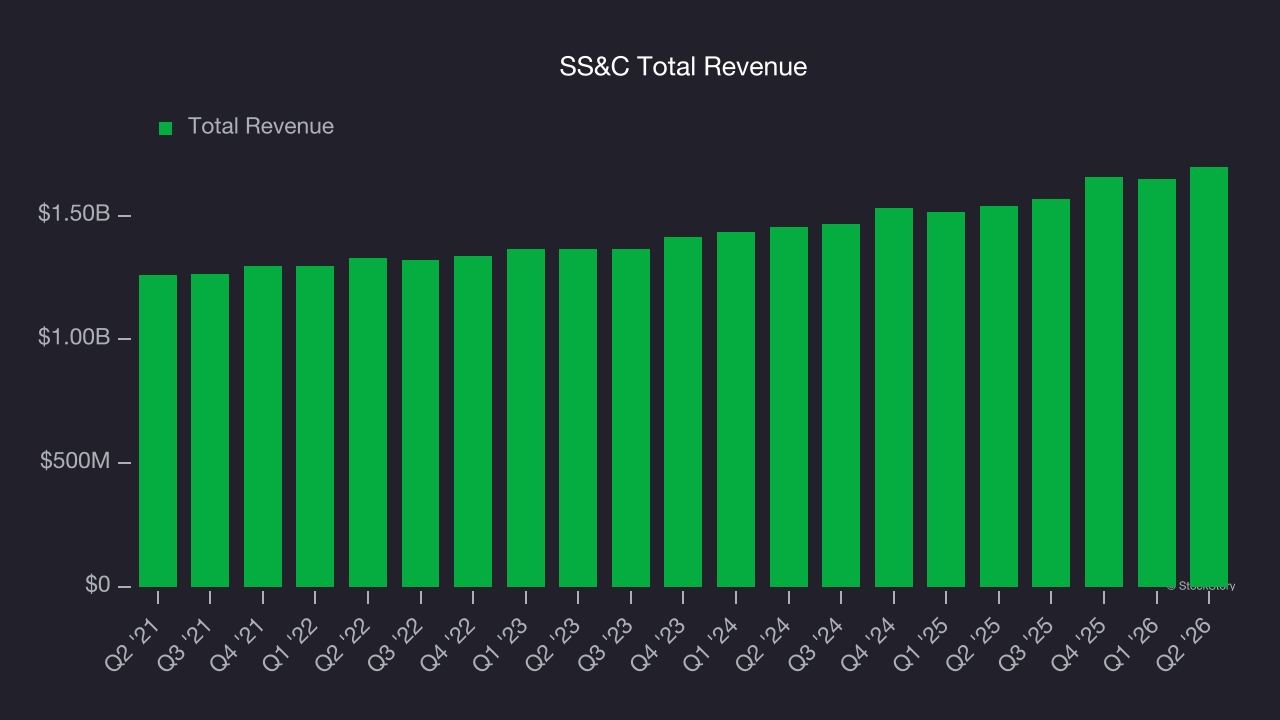Screen dimensions: 1280x720
Task: Click the revenue bar for Q2 '24
Action: click(x=789, y=407)
